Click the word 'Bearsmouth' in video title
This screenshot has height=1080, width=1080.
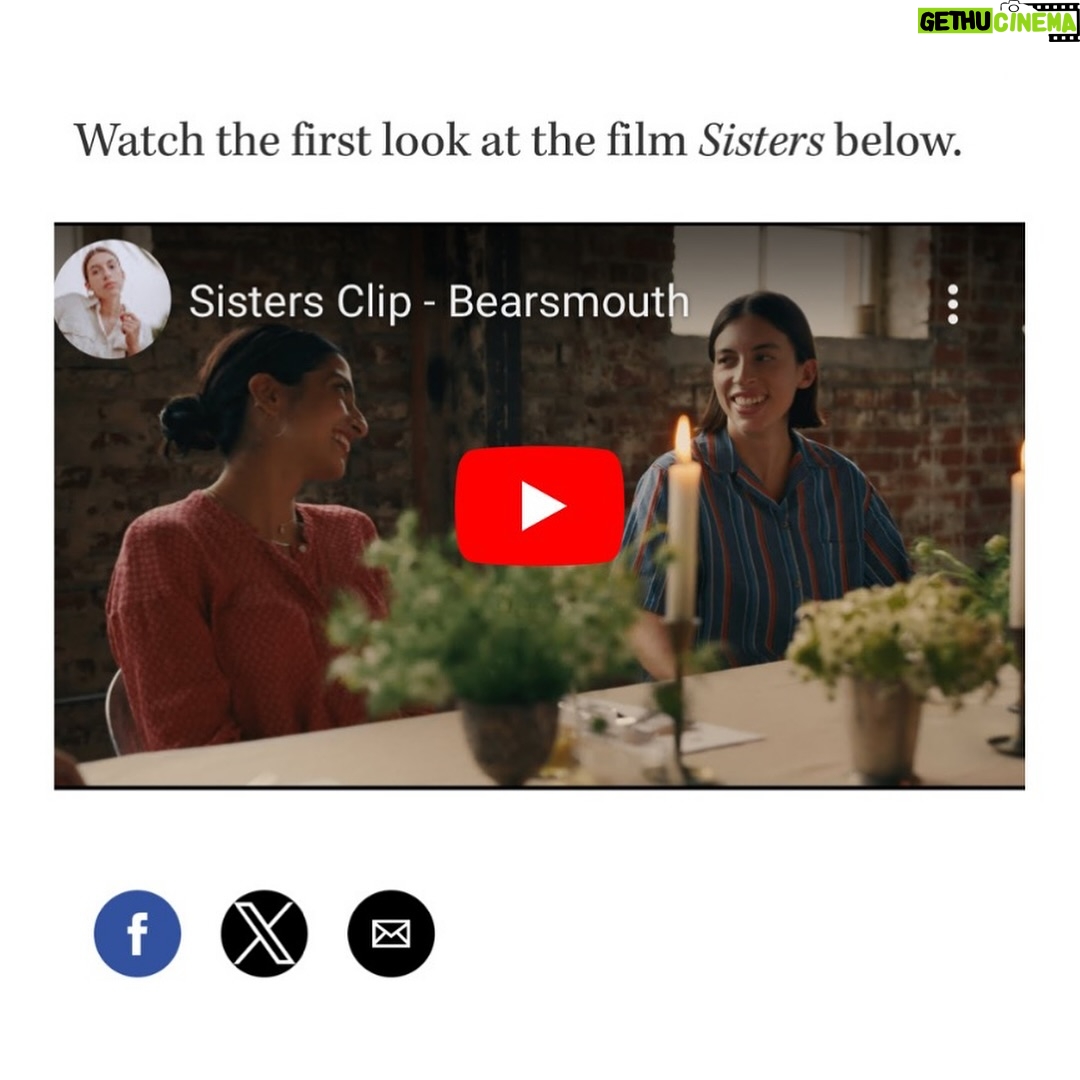click(569, 302)
